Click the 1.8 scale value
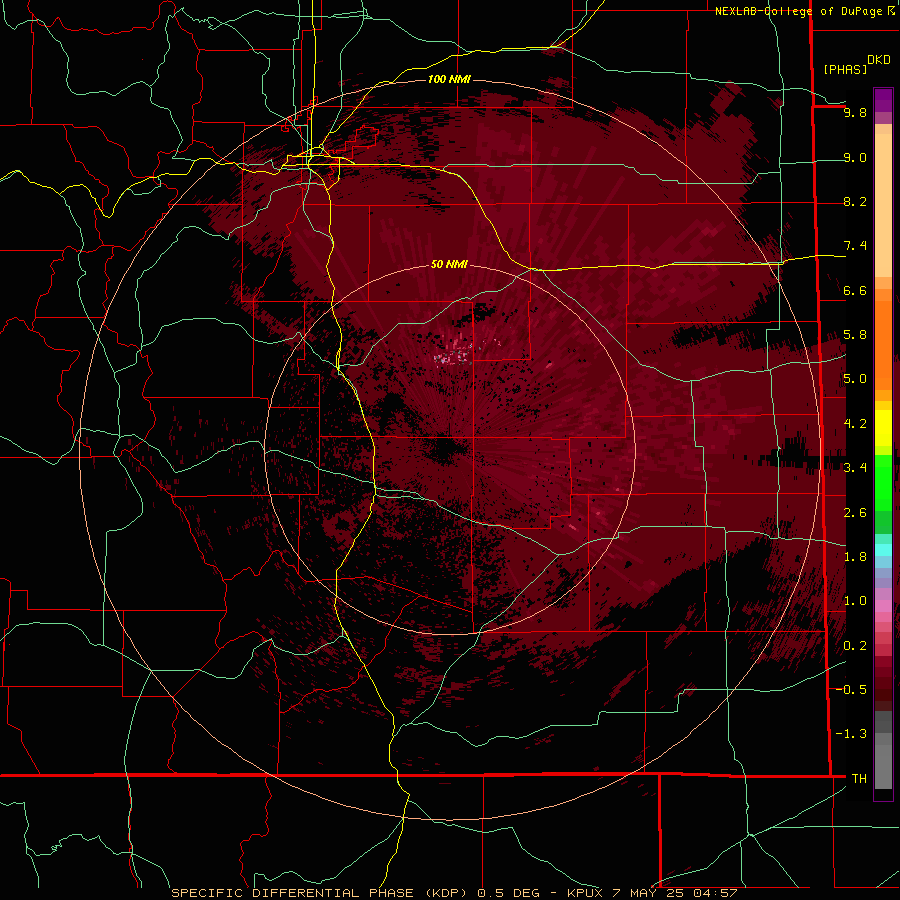Viewport: 900px width, 900px height. point(855,557)
